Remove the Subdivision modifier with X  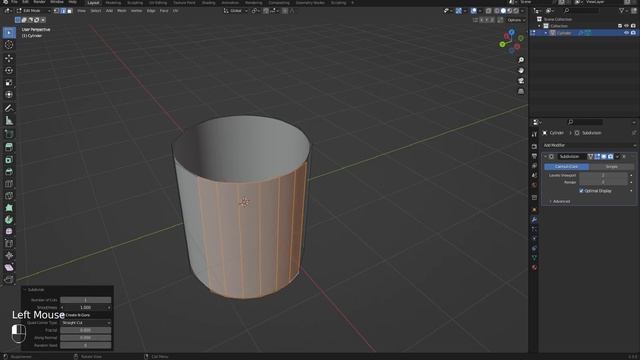[624, 157]
